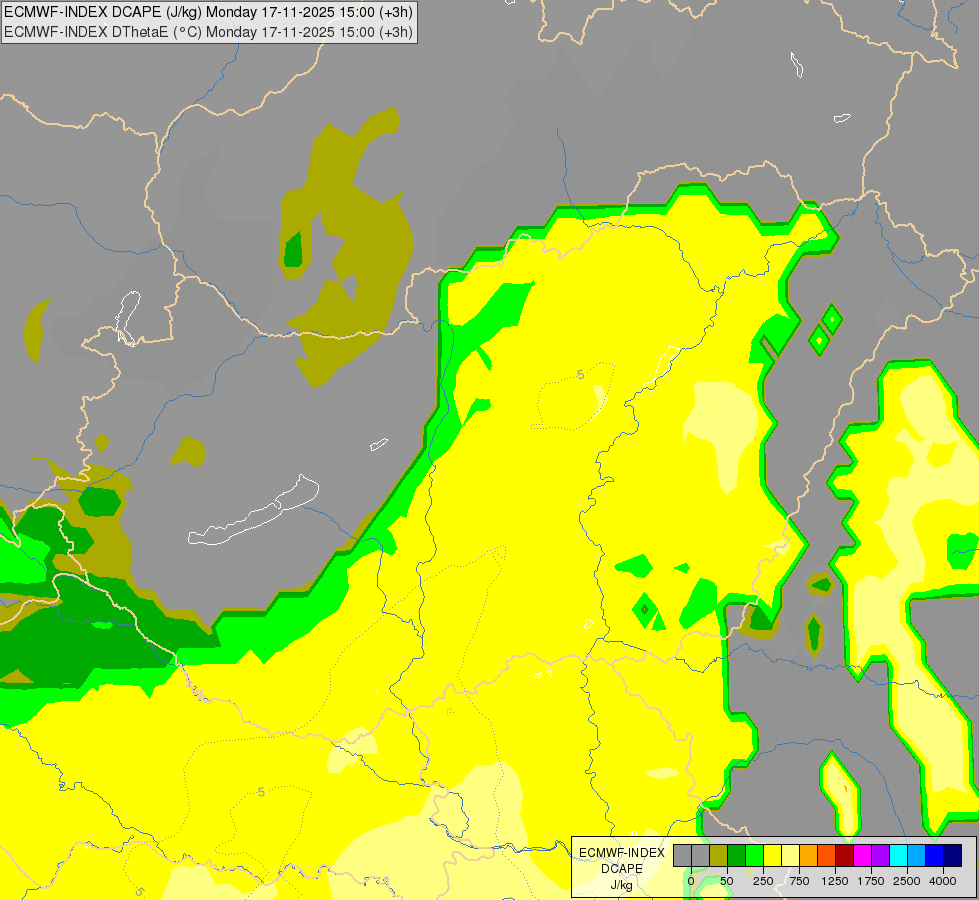979x900 pixels.
Task: Click the legend value label 50
Action: point(727,881)
